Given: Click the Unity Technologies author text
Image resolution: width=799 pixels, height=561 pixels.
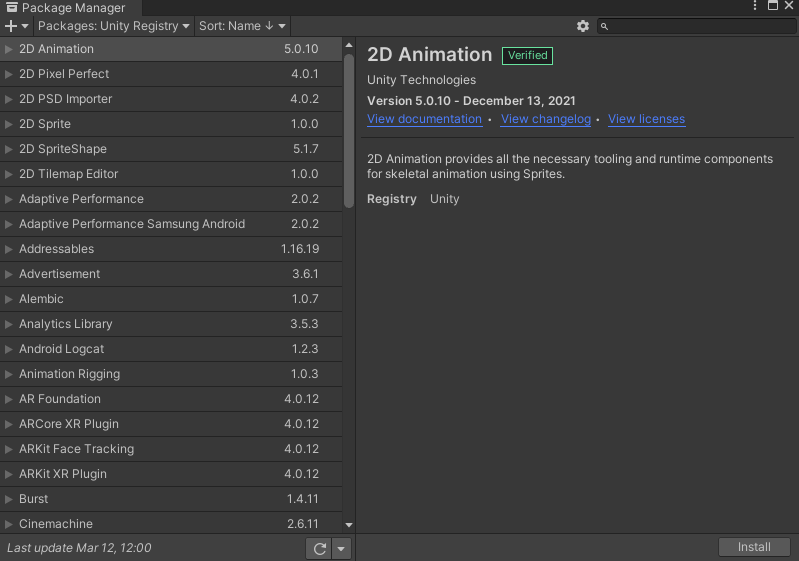Looking at the screenshot, I should click(x=421, y=80).
